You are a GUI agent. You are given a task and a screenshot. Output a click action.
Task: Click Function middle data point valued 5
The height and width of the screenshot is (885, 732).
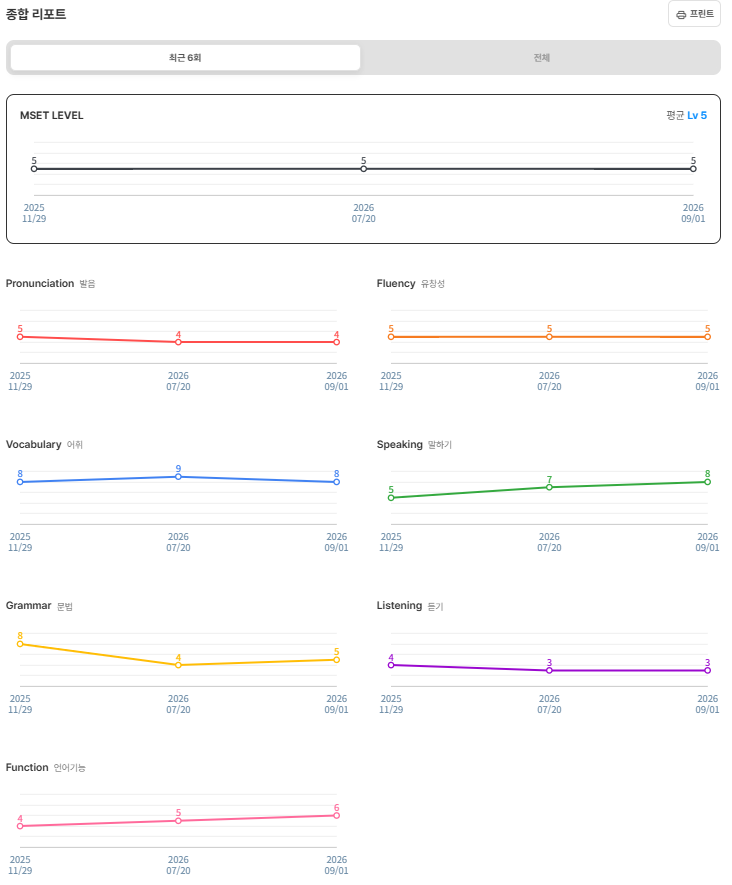pyautogui.click(x=178, y=821)
